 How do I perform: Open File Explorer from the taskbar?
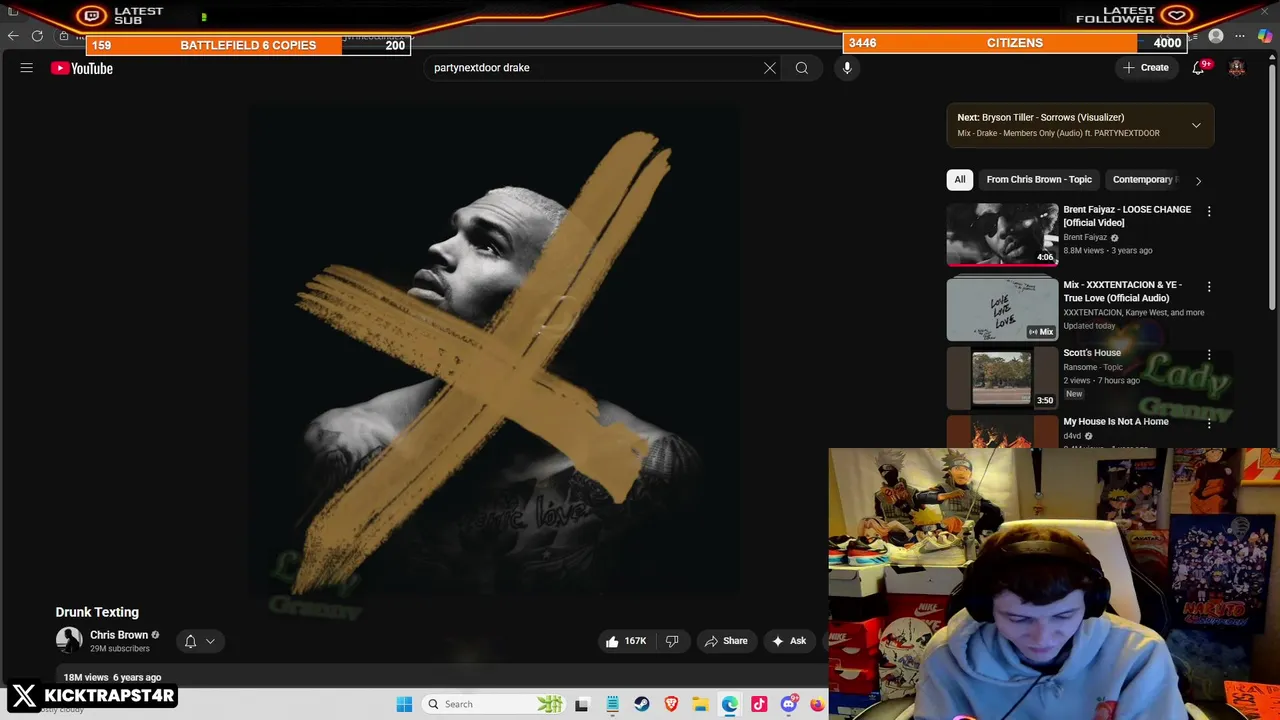[701, 704]
